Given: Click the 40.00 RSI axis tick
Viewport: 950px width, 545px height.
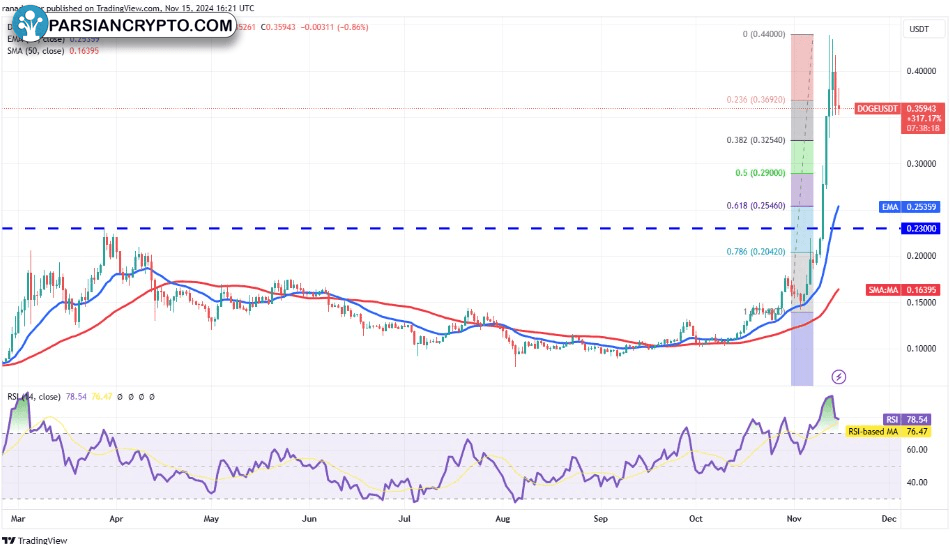Looking at the screenshot, I should click(x=917, y=482).
